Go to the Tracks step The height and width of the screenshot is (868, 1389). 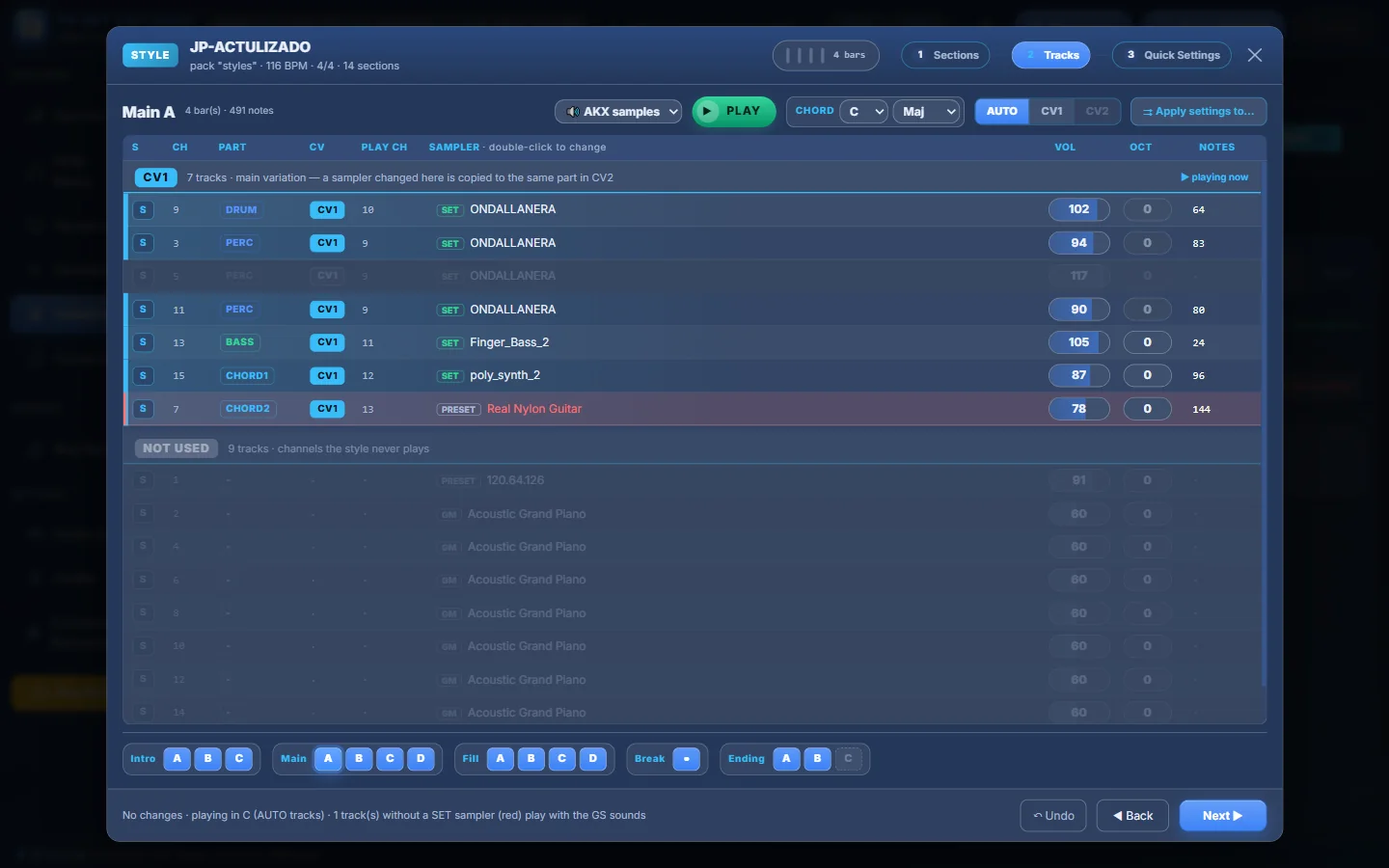[1051, 55]
